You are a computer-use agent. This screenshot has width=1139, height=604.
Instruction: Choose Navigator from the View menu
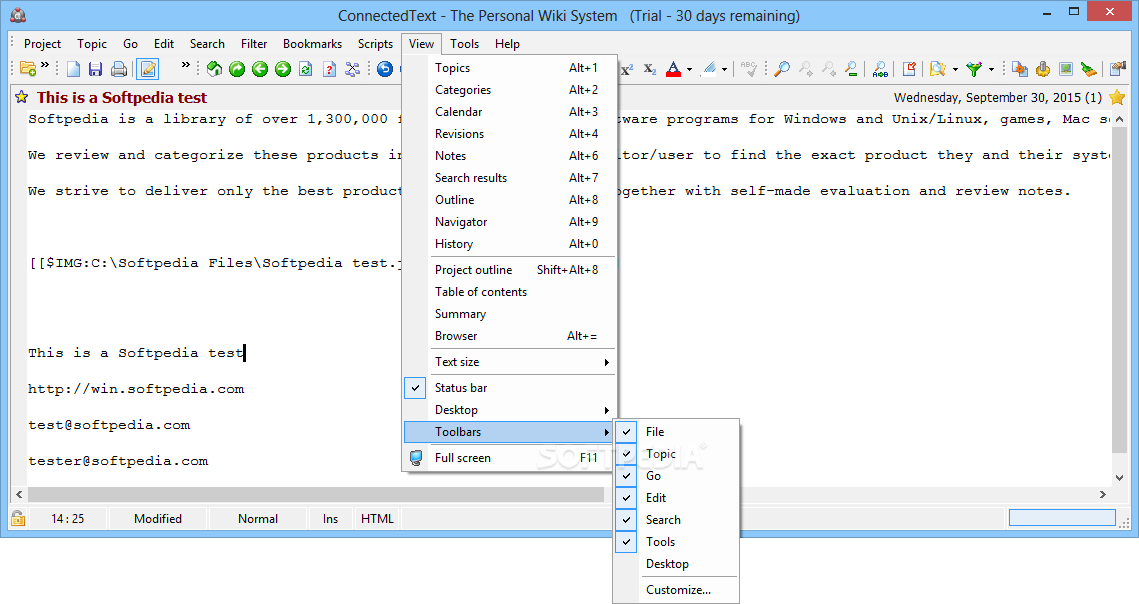(509, 222)
